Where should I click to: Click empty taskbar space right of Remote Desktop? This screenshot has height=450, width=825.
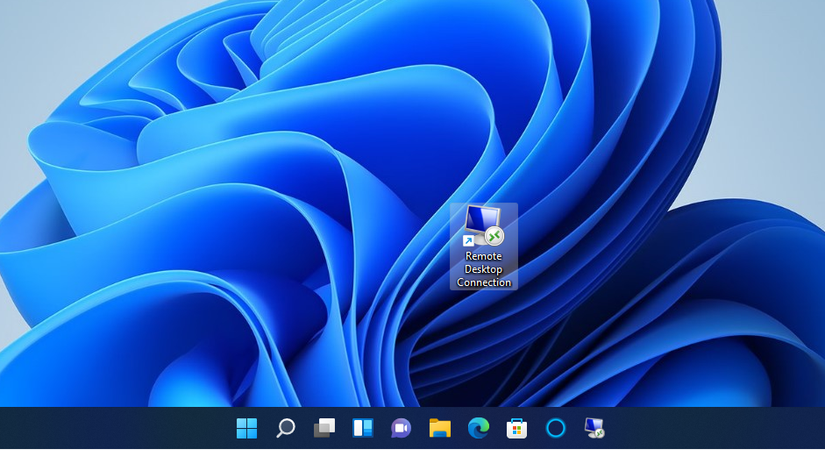click(720, 429)
